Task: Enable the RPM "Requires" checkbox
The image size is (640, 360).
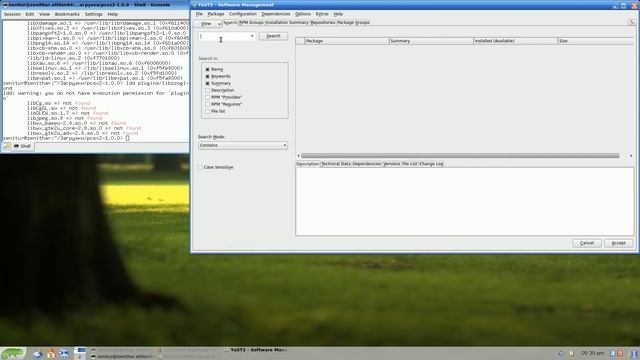Action: [x=207, y=104]
